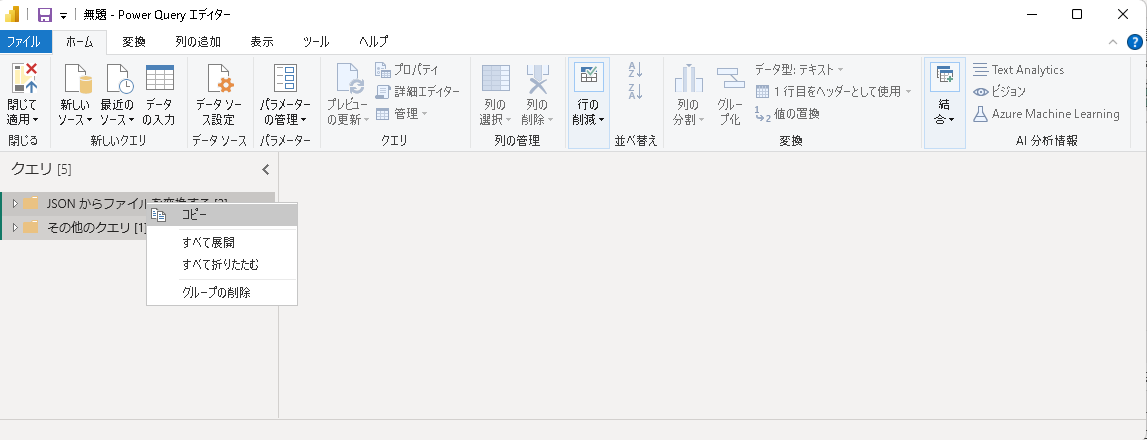Open the データ型: テキスト dropdown
The image size is (1147, 440).
[x=799, y=70]
